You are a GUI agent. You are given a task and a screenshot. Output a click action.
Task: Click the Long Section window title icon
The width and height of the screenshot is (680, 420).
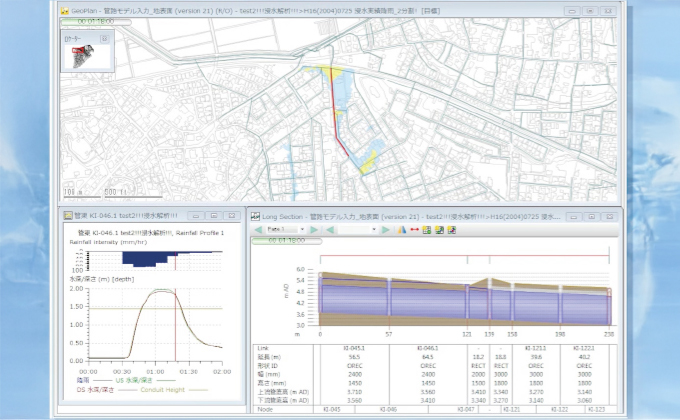tap(255, 215)
